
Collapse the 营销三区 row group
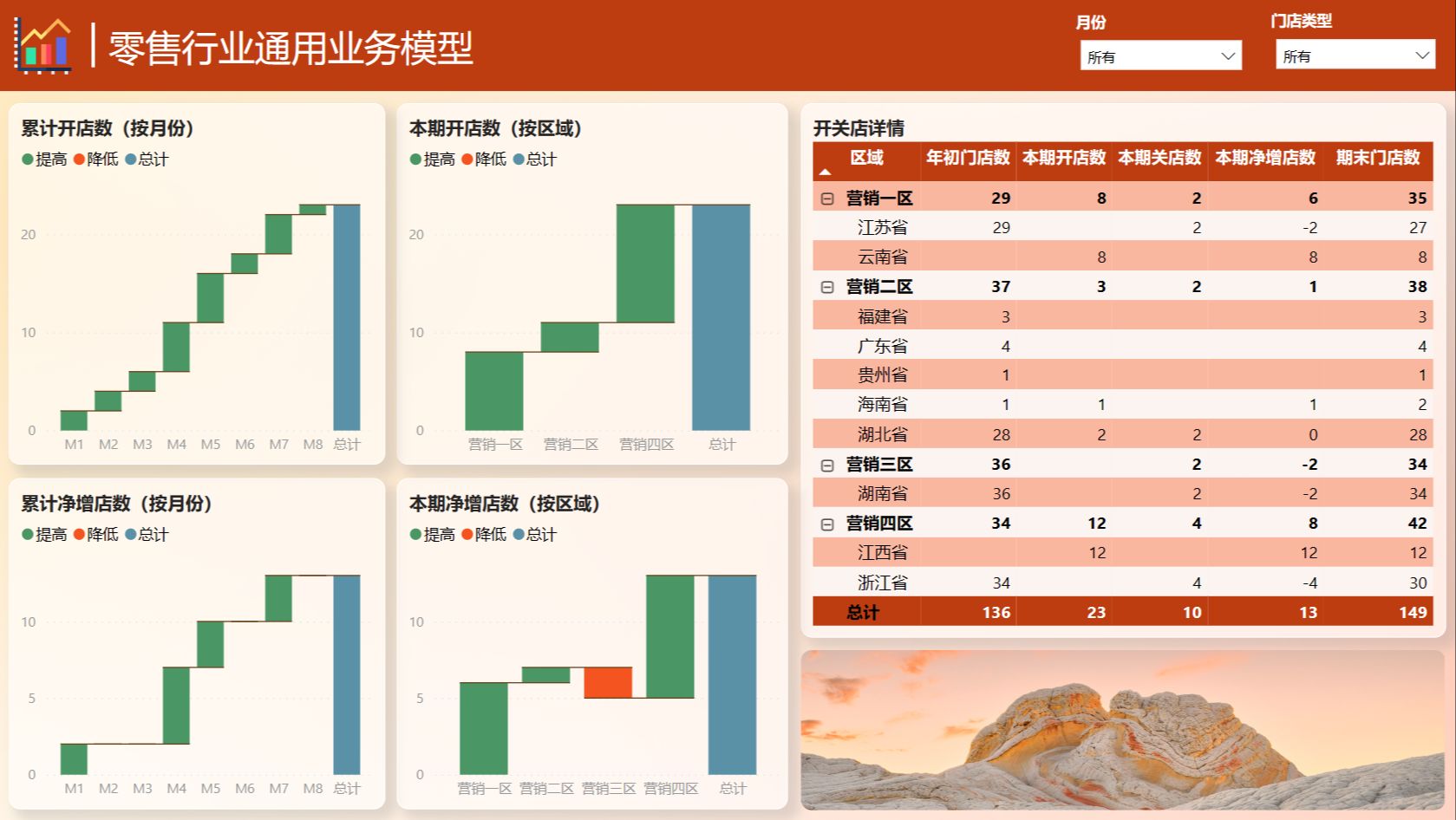pos(827,465)
